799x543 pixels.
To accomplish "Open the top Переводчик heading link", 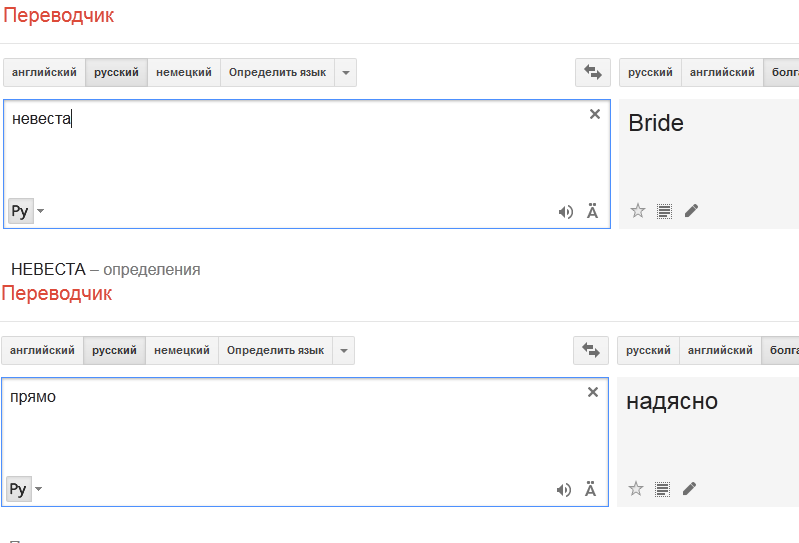I will click(59, 15).
